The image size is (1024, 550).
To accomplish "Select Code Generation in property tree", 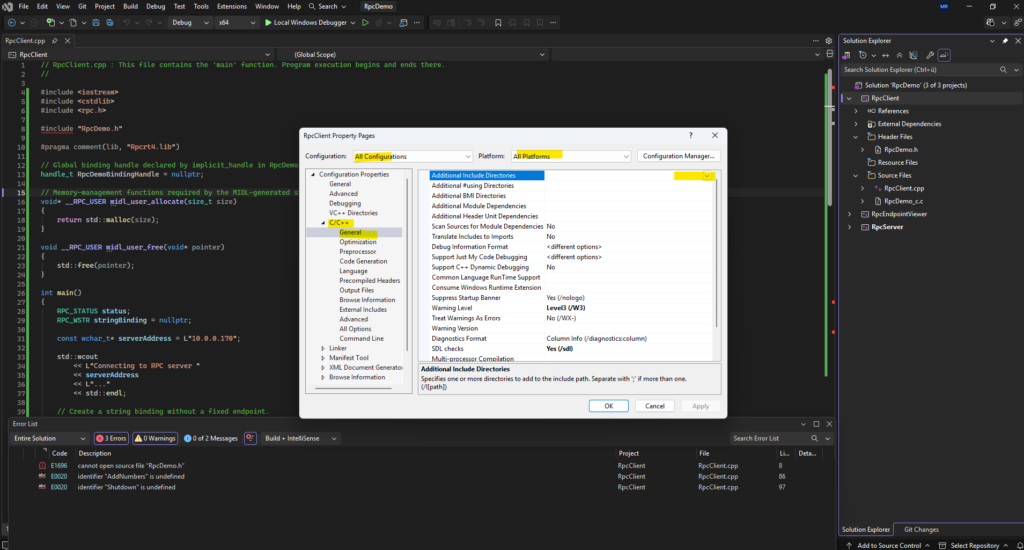I will (x=363, y=261).
